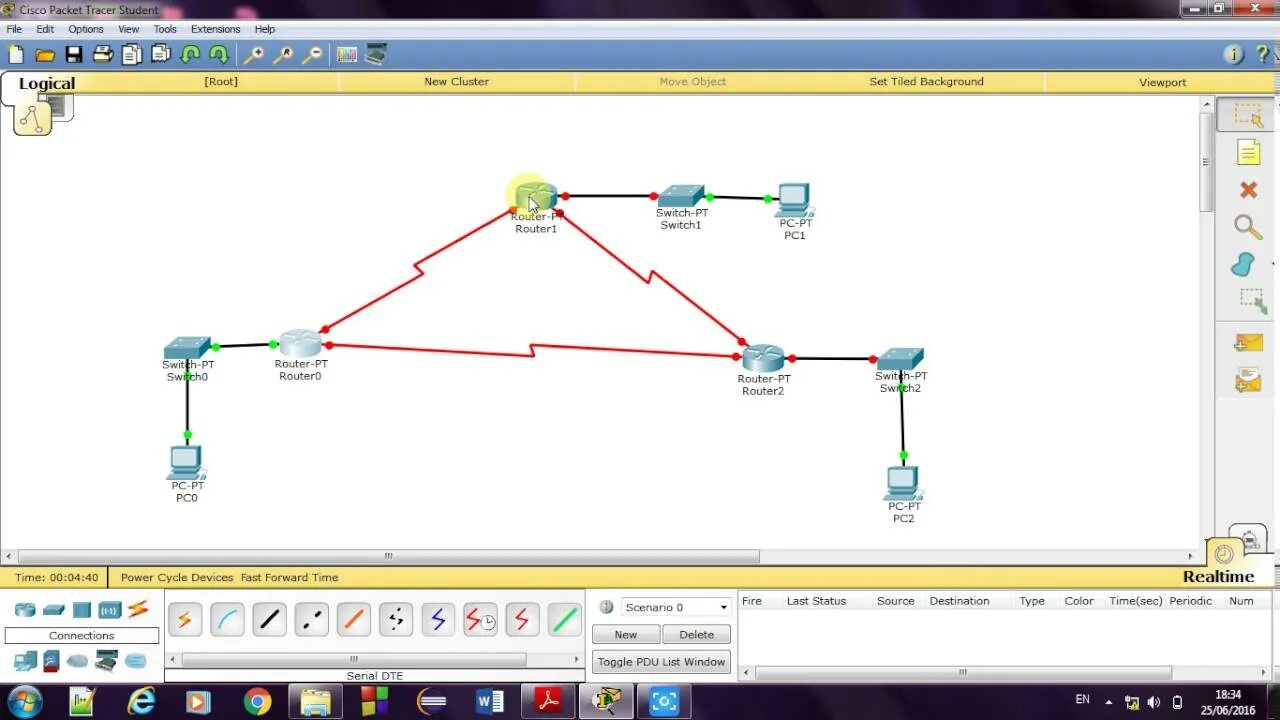
Task: Select Wireless Devices category
Action: point(110,610)
